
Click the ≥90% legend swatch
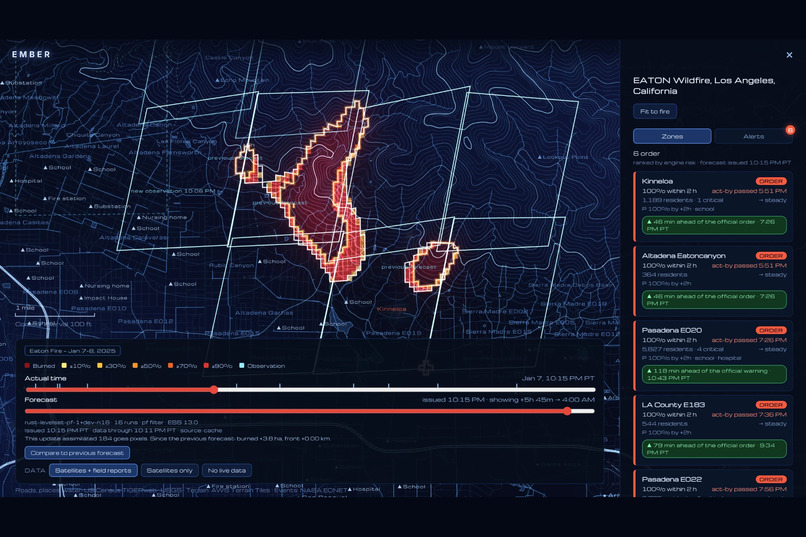[206, 366]
